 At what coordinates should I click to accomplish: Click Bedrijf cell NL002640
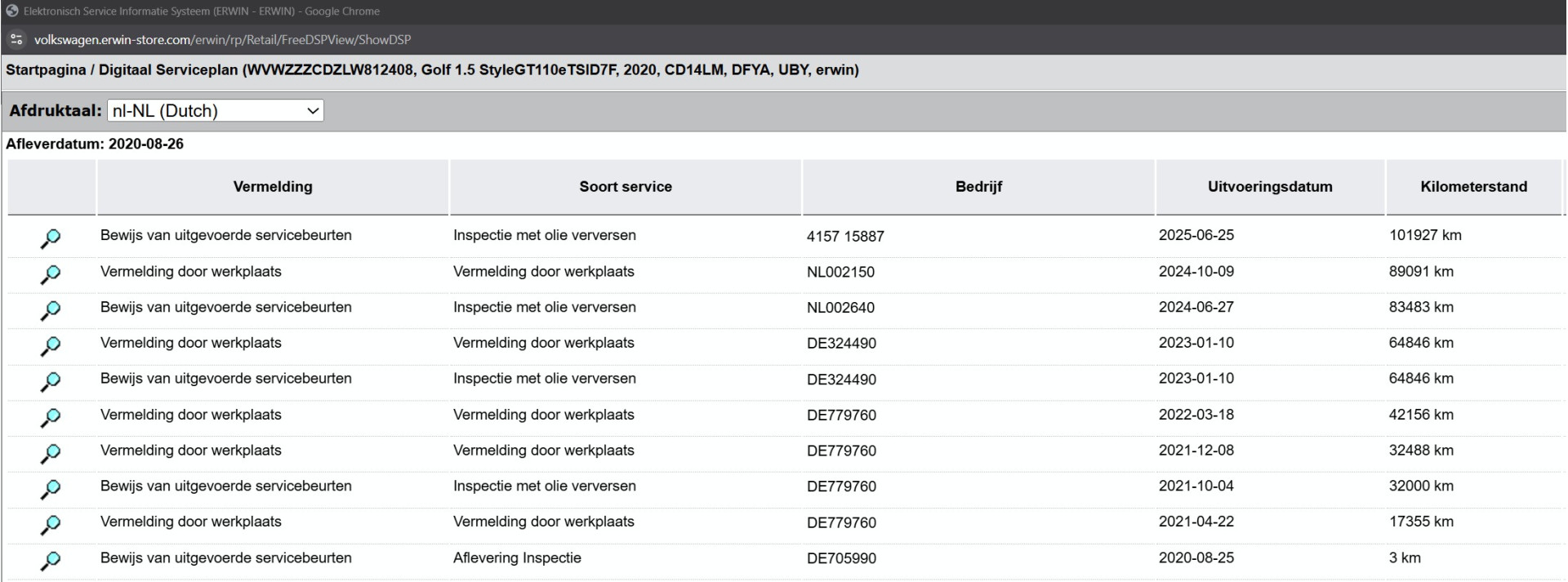[x=840, y=309]
